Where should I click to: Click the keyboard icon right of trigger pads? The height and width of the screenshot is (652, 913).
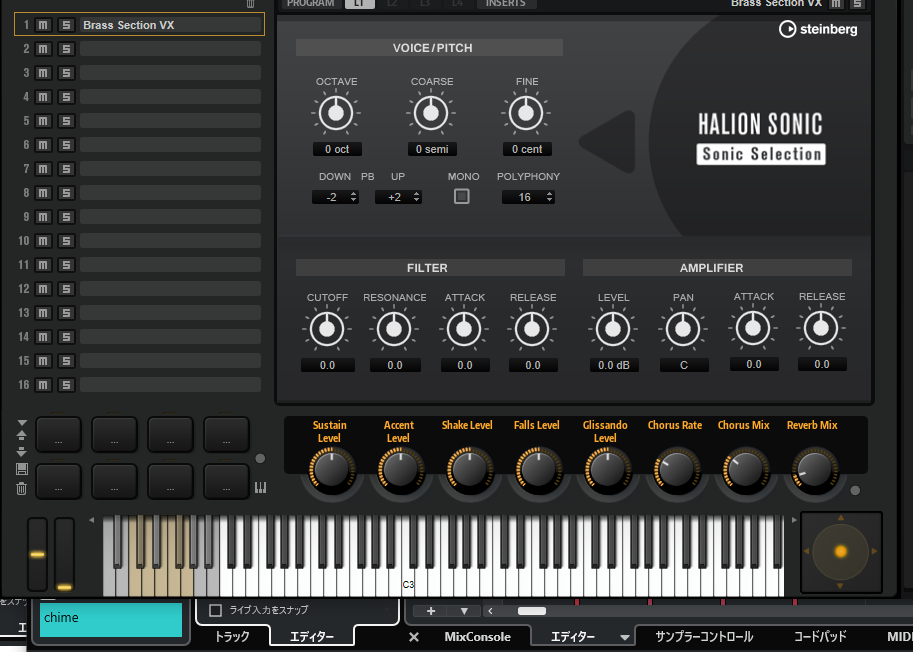point(260,488)
